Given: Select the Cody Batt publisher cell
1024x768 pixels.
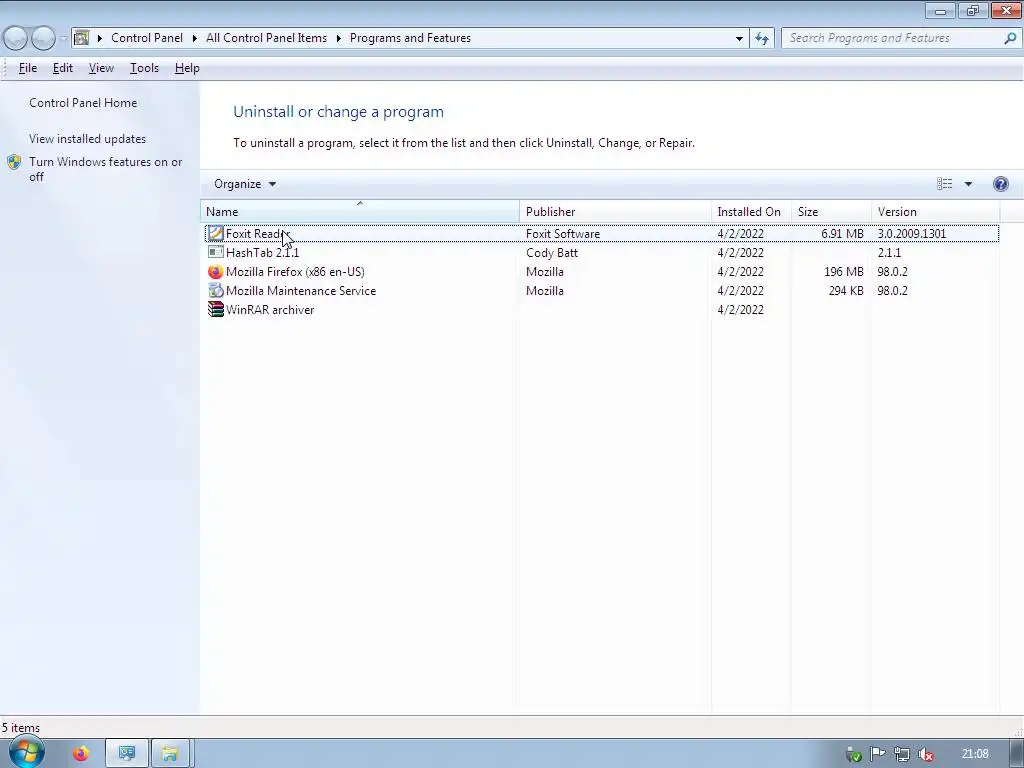Looking at the screenshot, I should [x=552, y=253].
